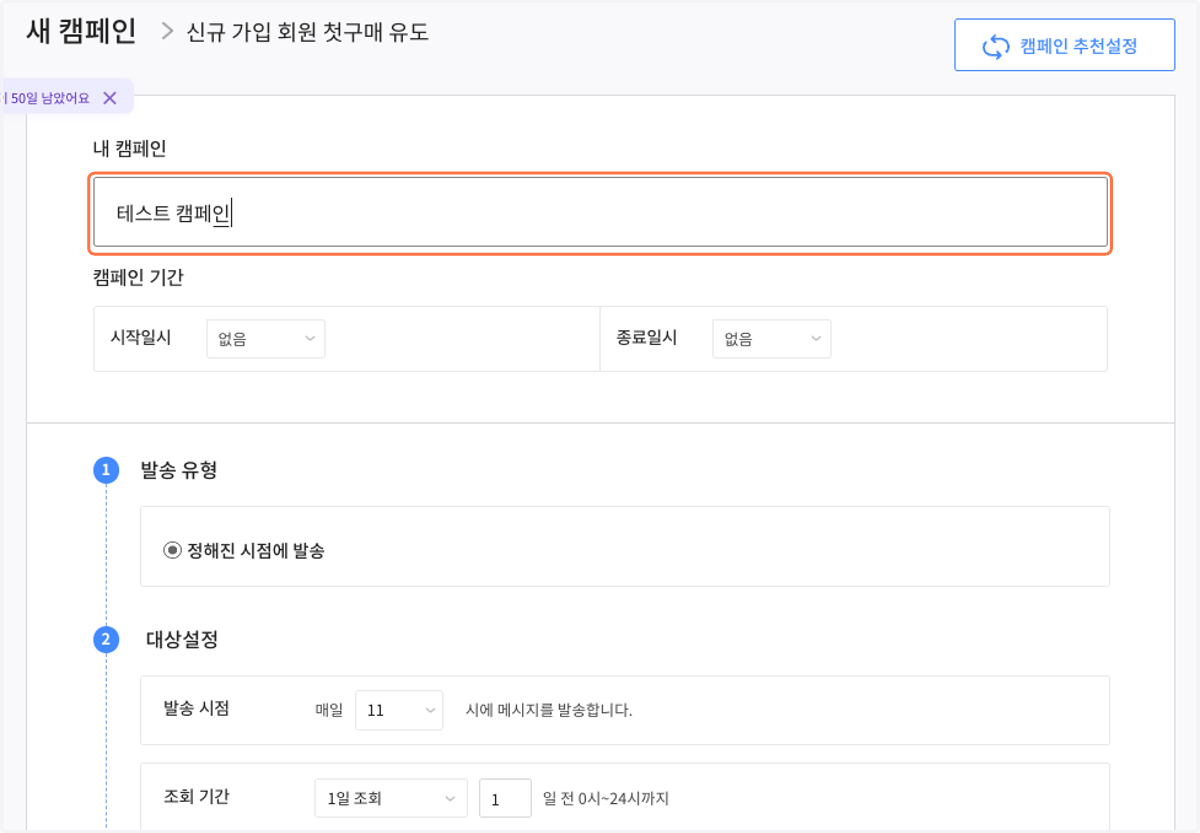Click the 일 전 0시~24시까지 text
The width and height of the screenshot is (1200, 833).
pos(606,798)
